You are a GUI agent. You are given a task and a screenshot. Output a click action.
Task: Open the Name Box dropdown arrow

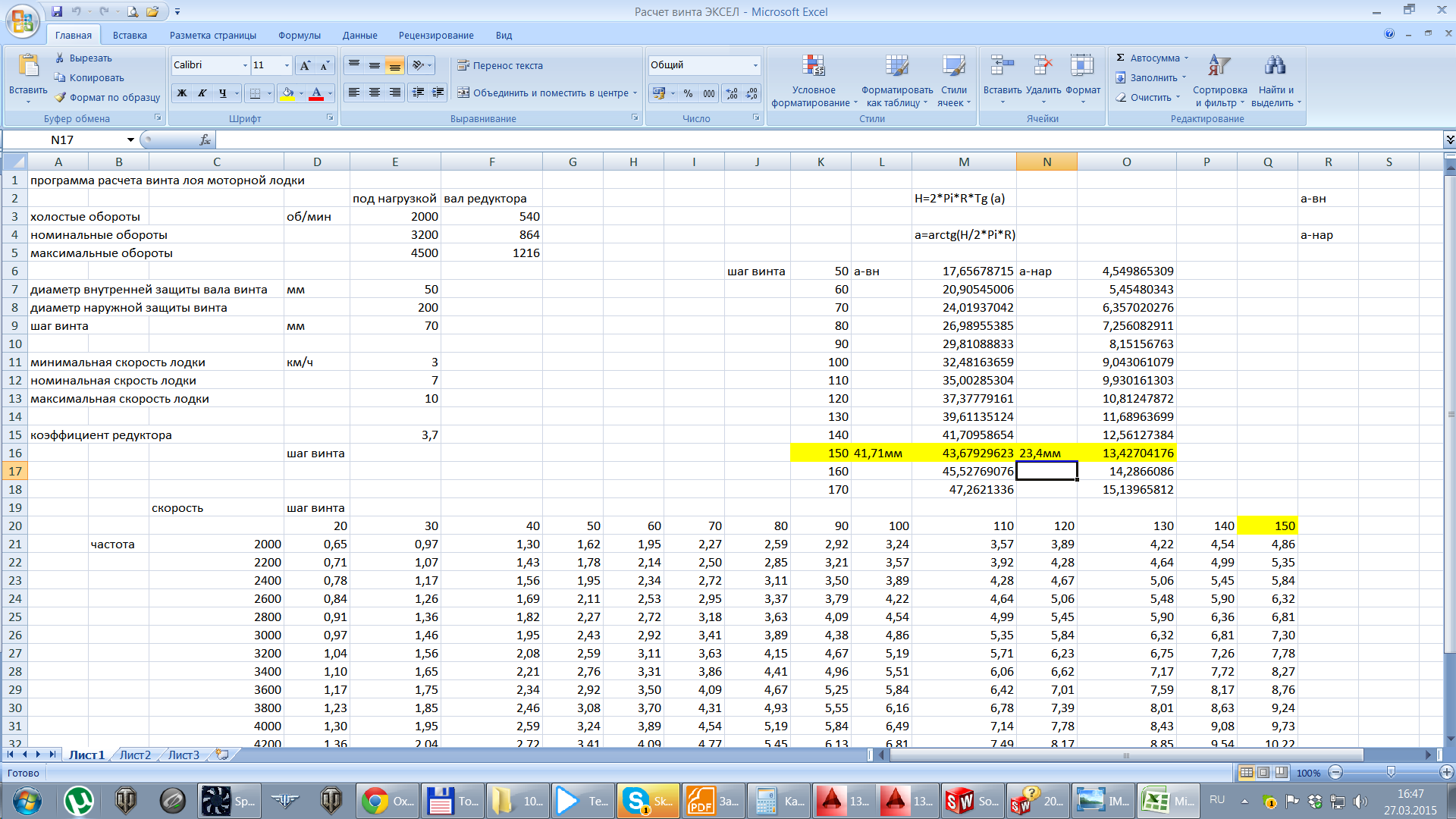coord(130,140)
